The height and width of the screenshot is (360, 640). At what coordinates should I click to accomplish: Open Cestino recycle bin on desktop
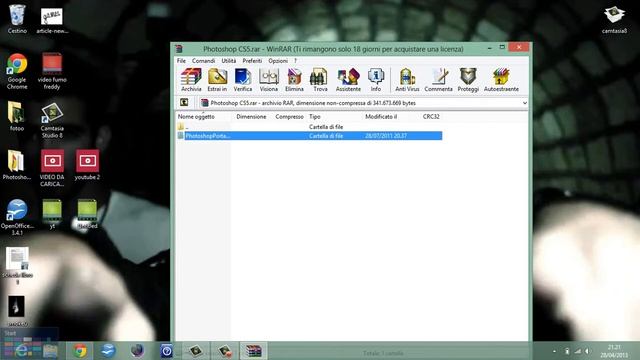tap(17, 19)
